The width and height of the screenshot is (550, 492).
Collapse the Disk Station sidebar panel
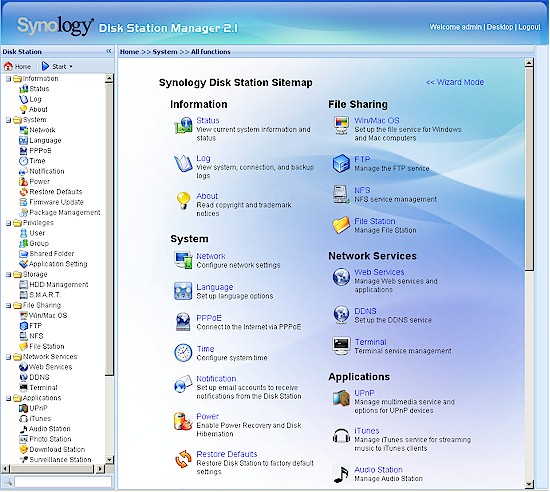click(109, 51)
